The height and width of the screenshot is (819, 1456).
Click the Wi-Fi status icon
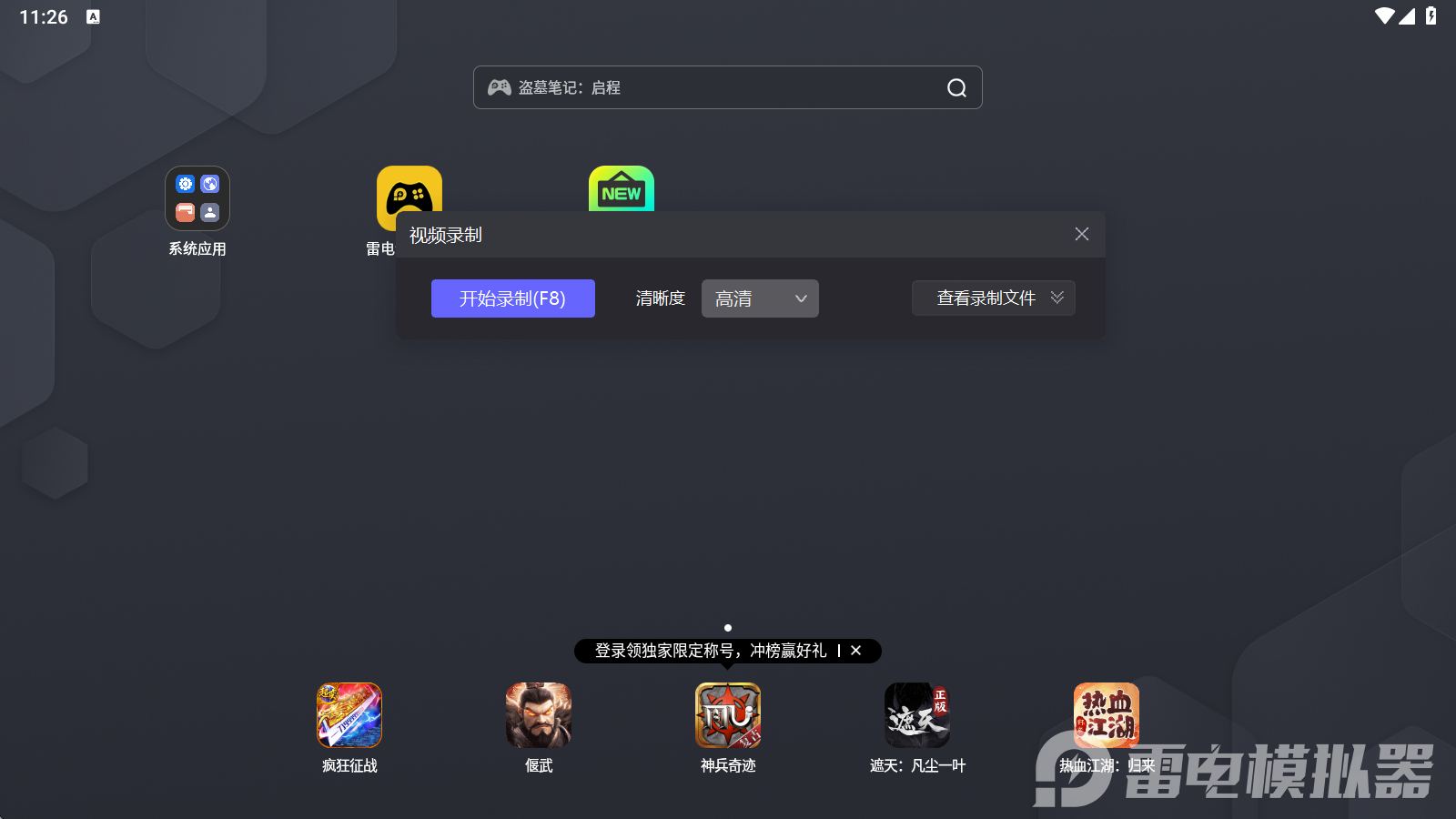pos(1387,15)
